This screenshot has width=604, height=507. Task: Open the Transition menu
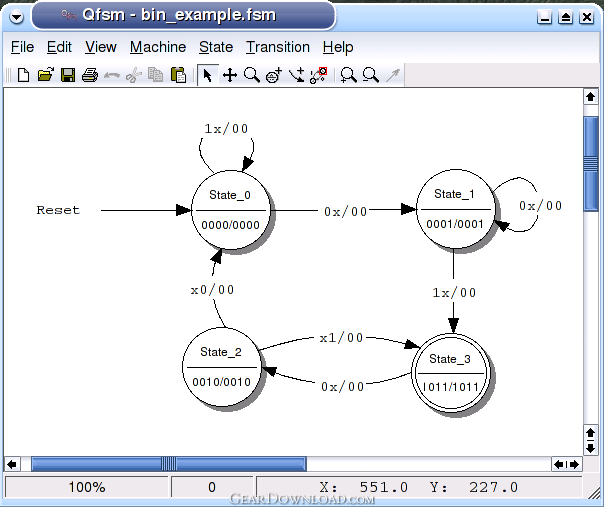[x=278, y=47]
